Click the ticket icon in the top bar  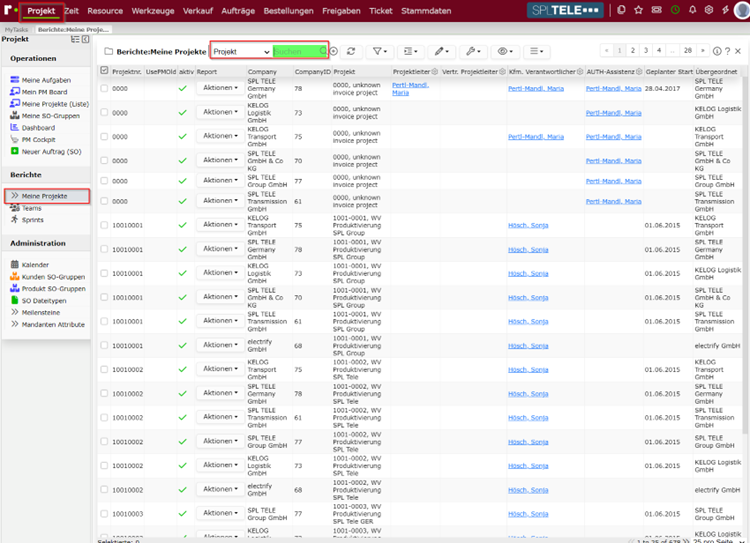coord(656,10)
